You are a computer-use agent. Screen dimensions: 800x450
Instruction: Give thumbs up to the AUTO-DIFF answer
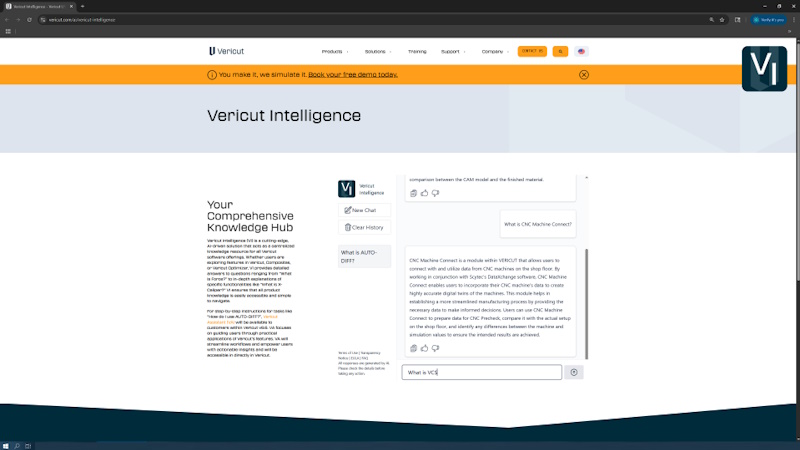point(424,193)
